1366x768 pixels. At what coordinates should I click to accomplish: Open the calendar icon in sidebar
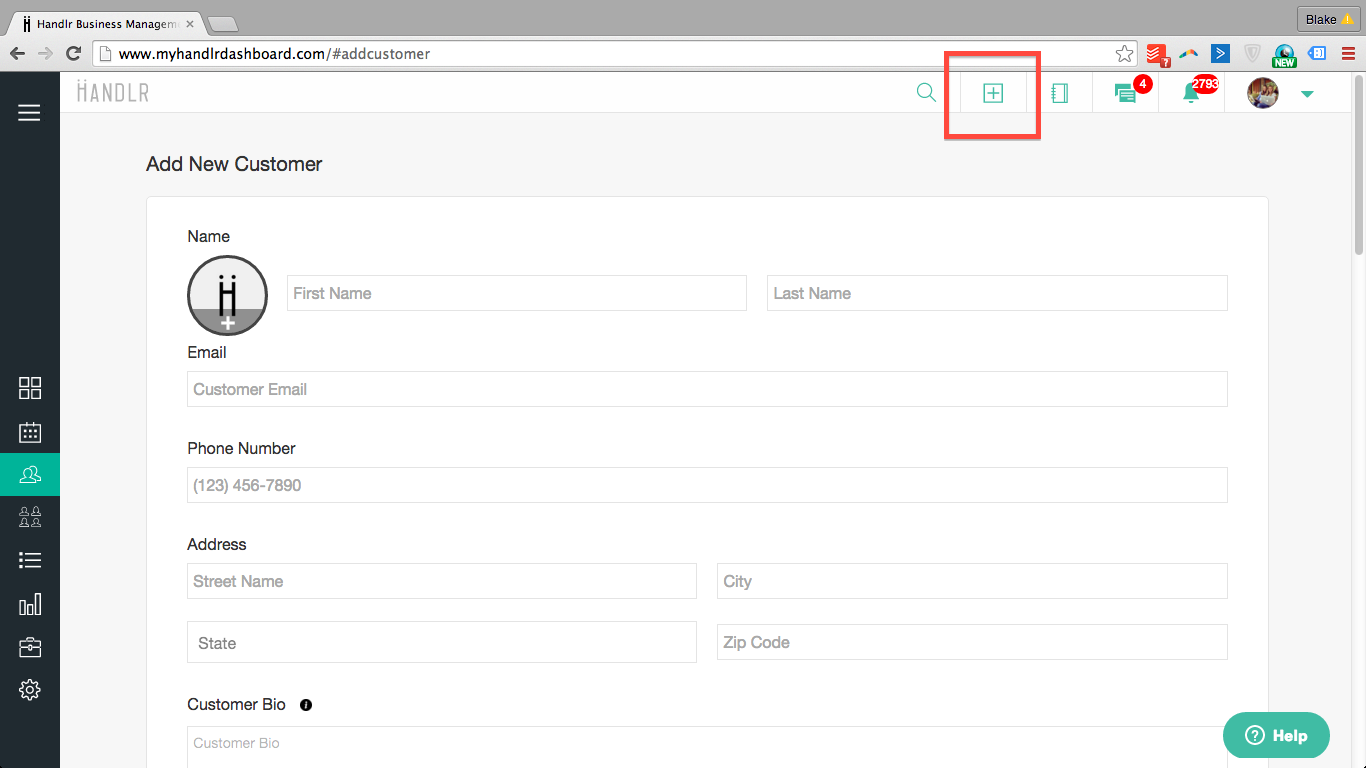click(30, 432)
